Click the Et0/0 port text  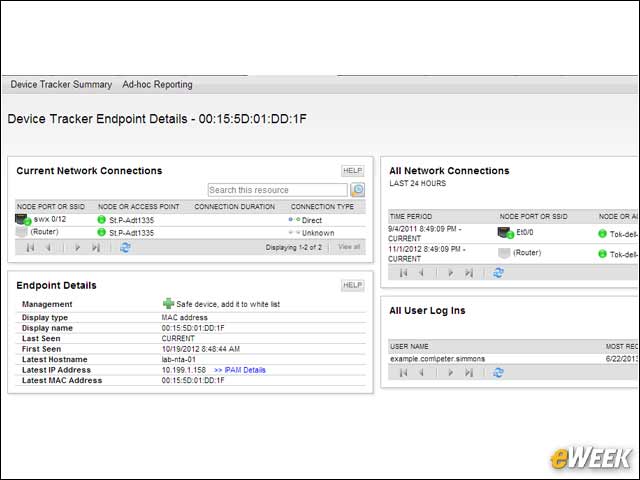pos(524,232)
